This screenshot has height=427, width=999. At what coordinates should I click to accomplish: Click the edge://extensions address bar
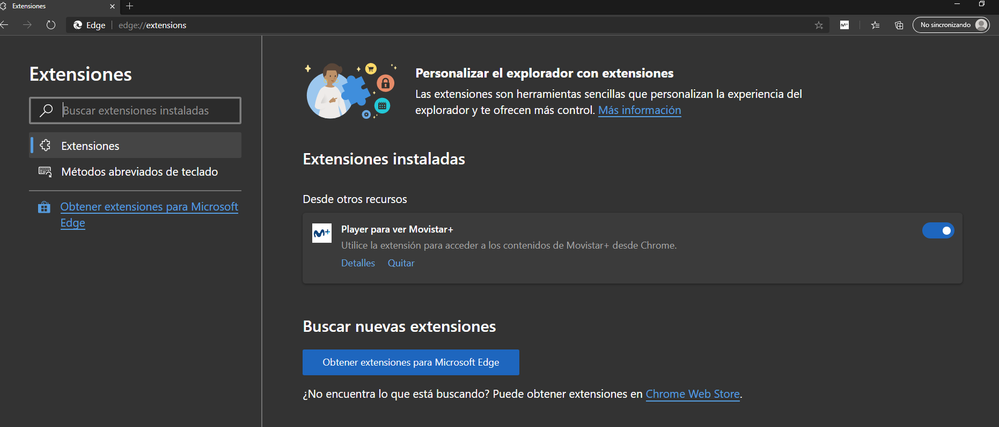pos(446,25)
